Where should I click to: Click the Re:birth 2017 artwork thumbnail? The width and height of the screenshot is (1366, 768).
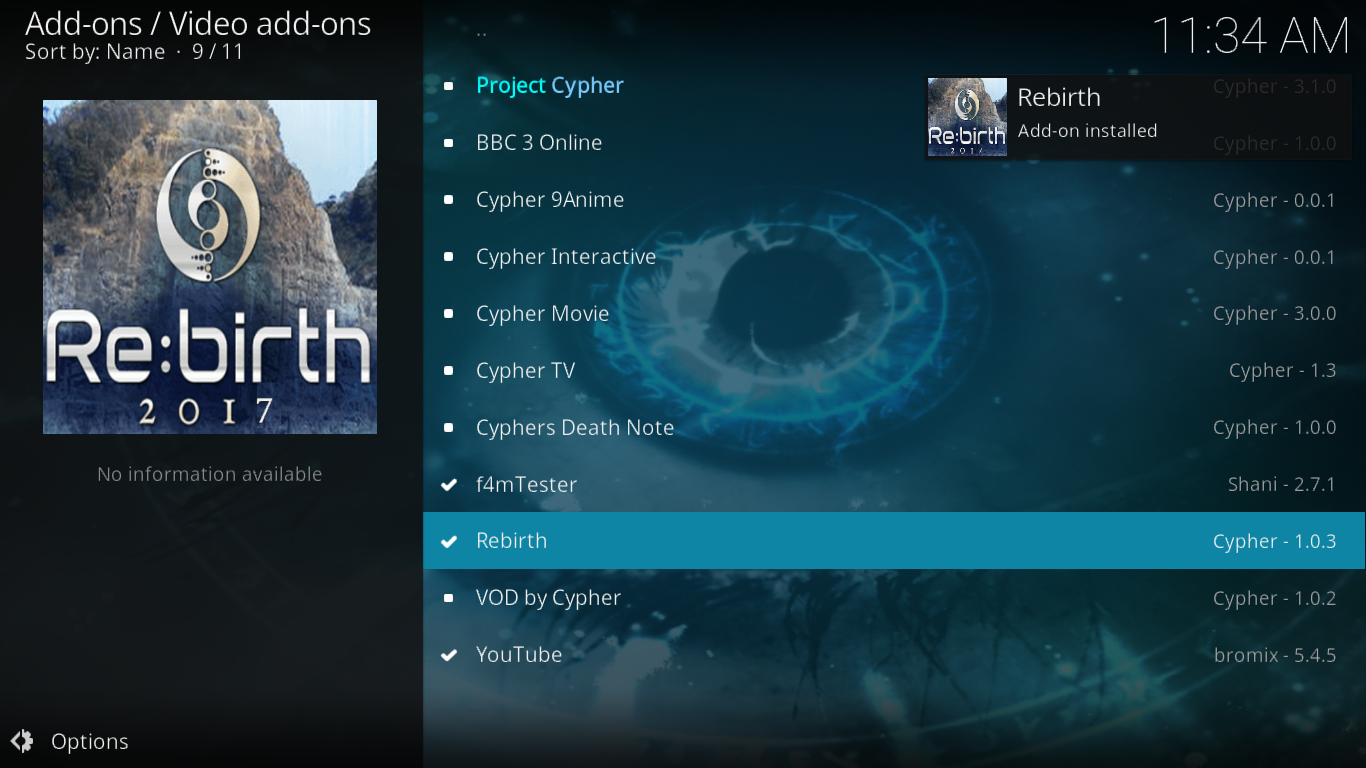click(210, 267)
